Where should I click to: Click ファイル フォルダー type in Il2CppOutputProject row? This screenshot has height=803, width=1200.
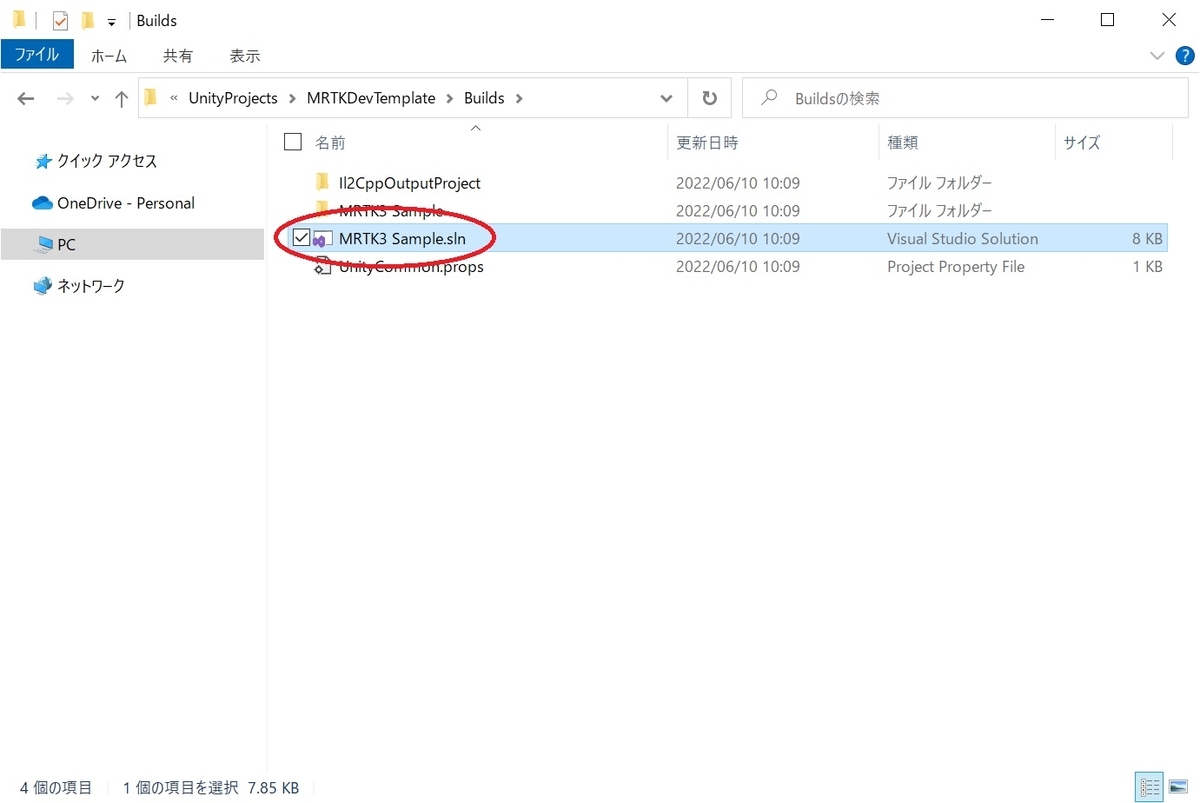[x=940, y=183]
